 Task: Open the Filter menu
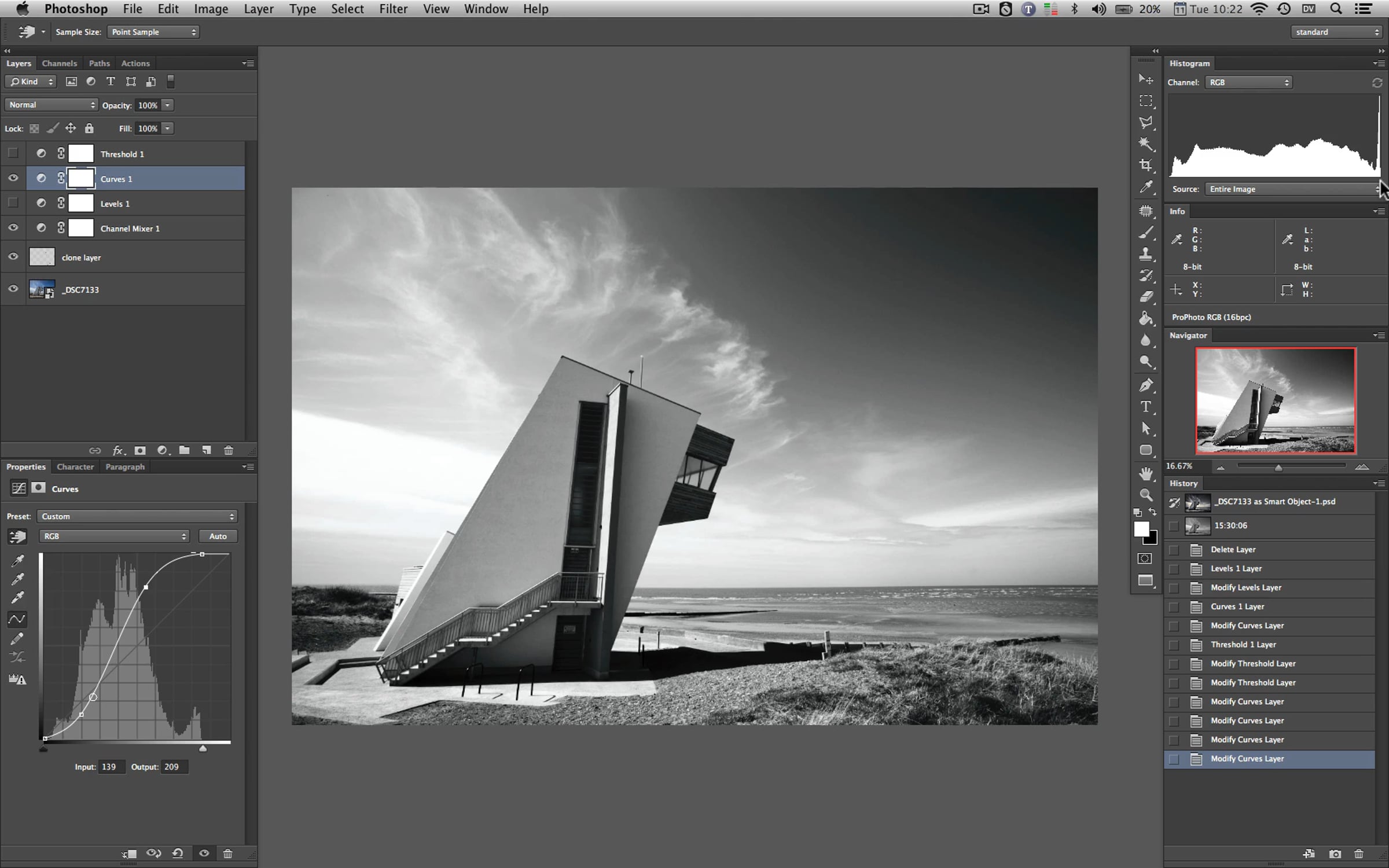coord(393,9)
